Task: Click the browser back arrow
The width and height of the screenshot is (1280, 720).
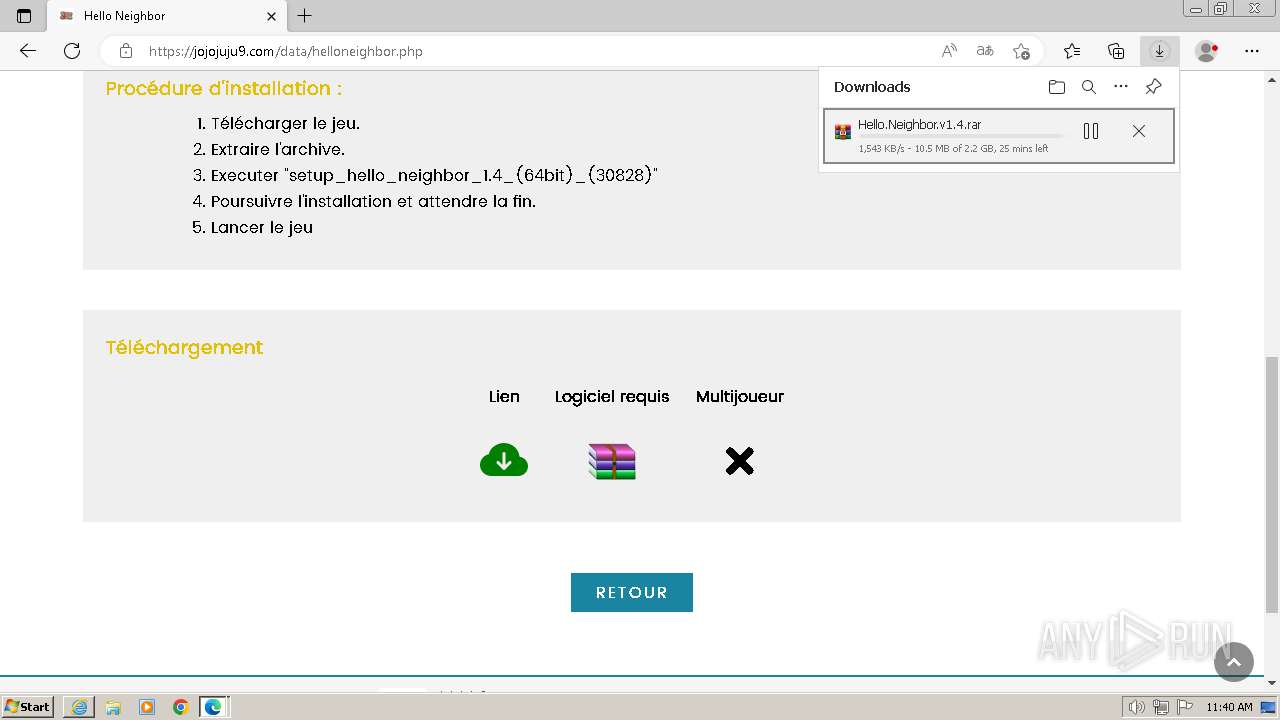Action: coord(28,51)
